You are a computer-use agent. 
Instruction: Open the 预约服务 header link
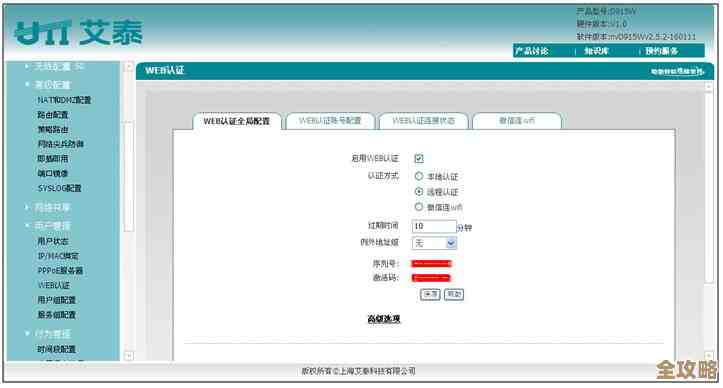tap(662, 51)
